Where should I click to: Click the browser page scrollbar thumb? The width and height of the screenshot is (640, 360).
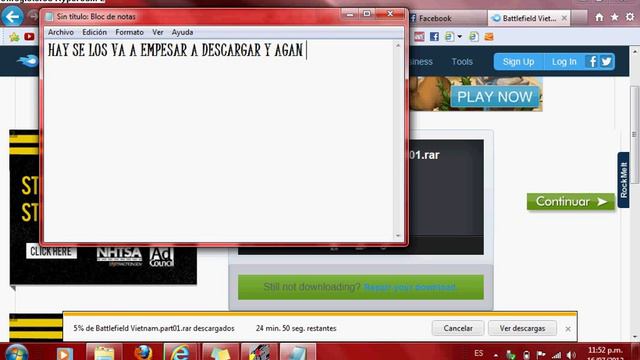click(635, 135)
